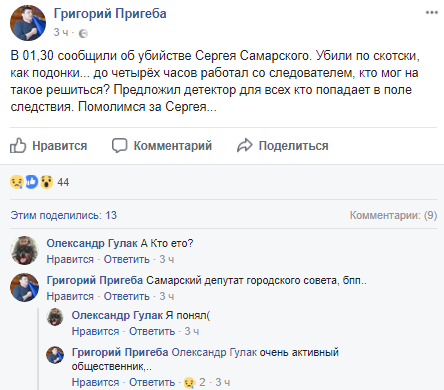Screen dimensions: 444x390
Task: View Этим поделились: 13 shares
Action: (x=64, y=215)
